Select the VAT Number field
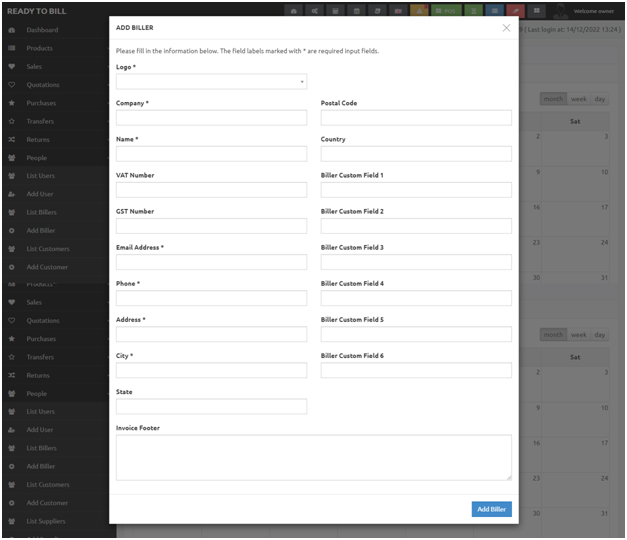Image resolution: width=627 pixels, height=540 pixels. point(211,190)
